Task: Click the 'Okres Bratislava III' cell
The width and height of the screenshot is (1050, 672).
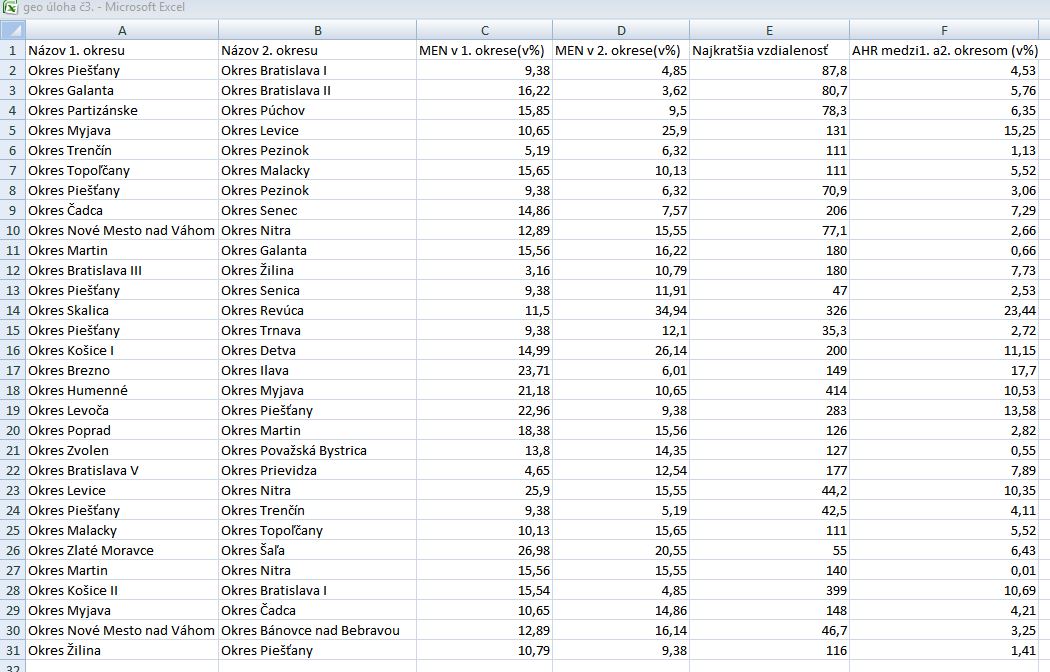Action: coord(122,270)
